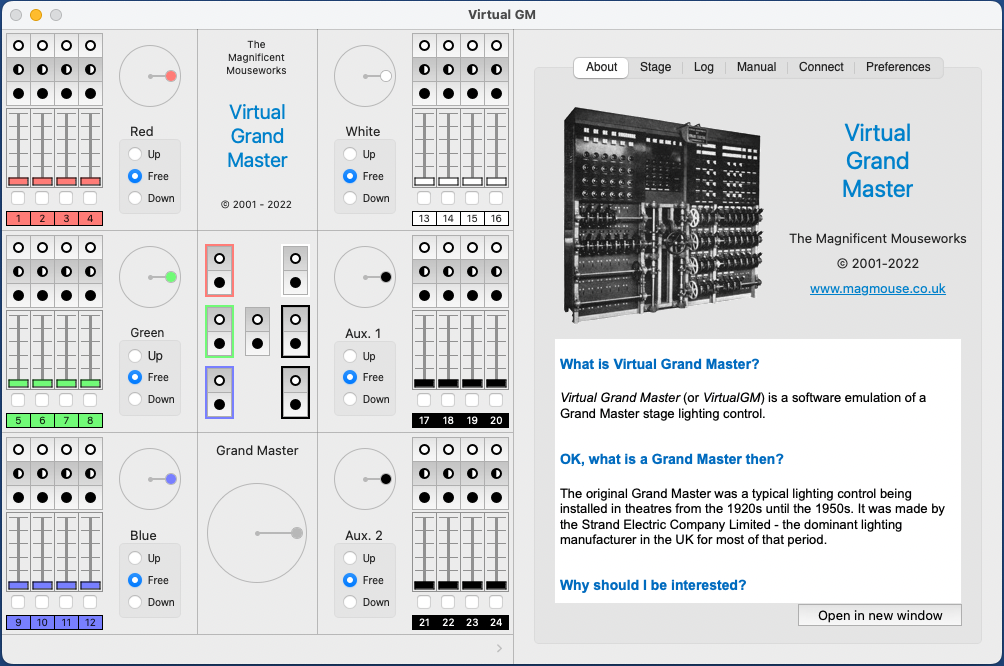
Task: Set channel 16 switch to the half-filled position
Action: pyautogui.click(x=497, y=70)
